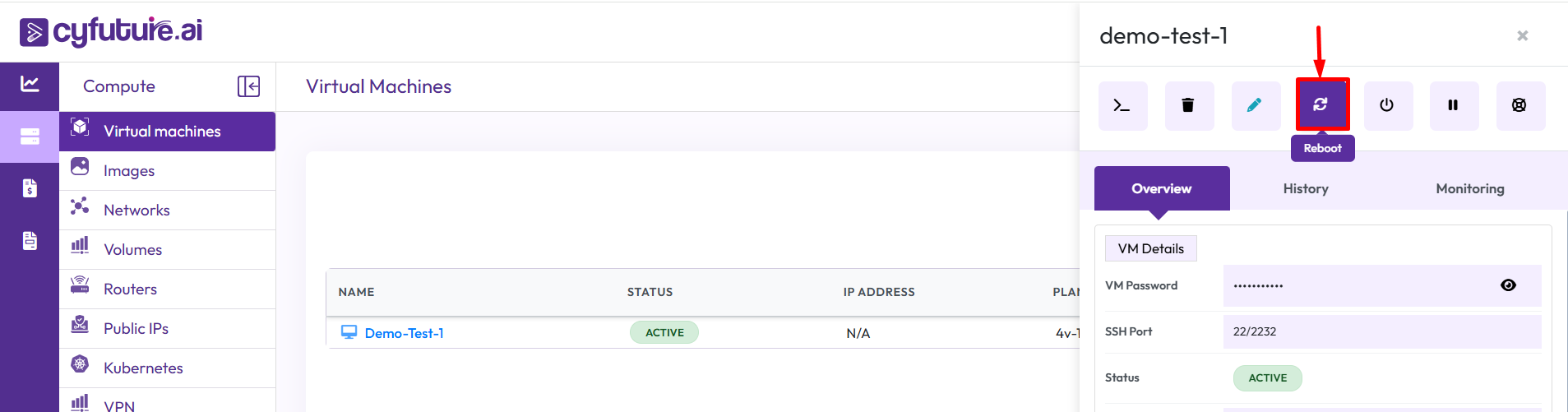
Task: Open the analytics chart sidebar icon
Action: coord(30,84)
